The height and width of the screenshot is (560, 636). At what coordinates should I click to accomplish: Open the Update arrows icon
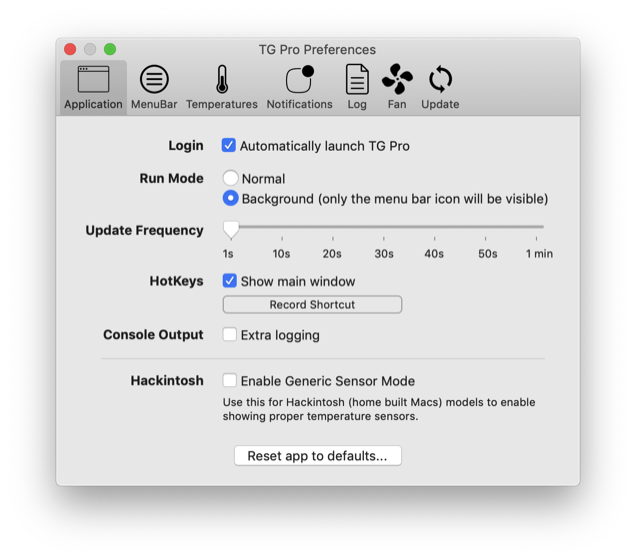(x=440, y=79)
